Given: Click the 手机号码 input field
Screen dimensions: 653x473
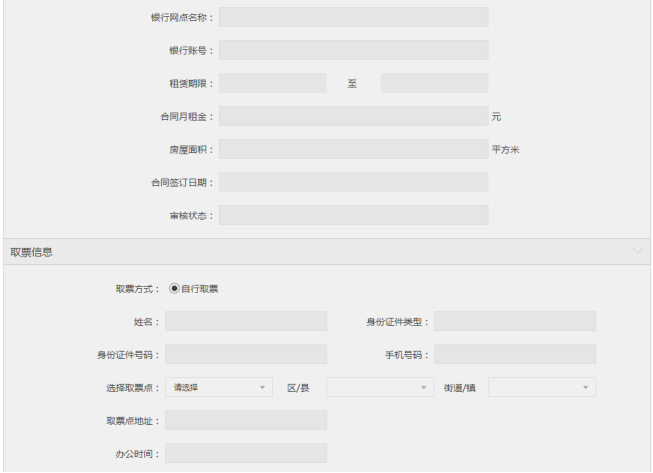Looking at the screenshot, I should coord(515,354).
